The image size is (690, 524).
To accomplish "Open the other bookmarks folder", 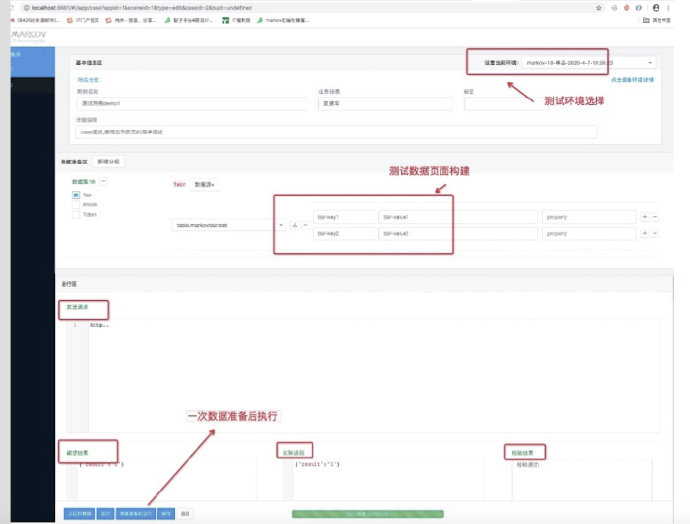I will 657,20.
